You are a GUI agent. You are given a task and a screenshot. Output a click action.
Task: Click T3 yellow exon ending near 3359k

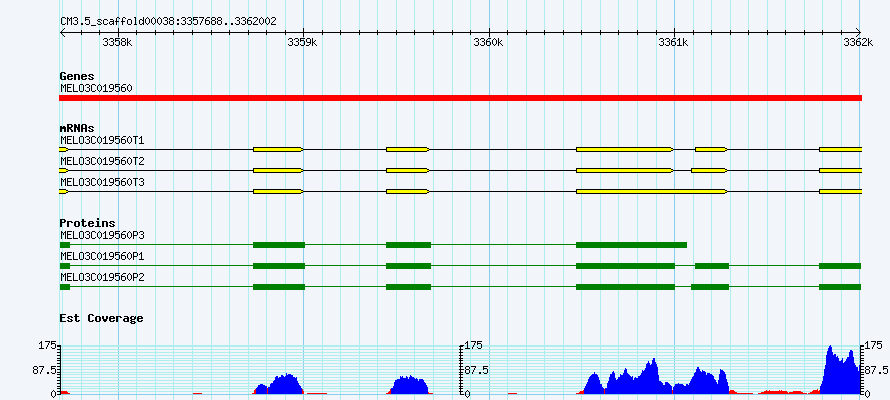pos(278,192)
